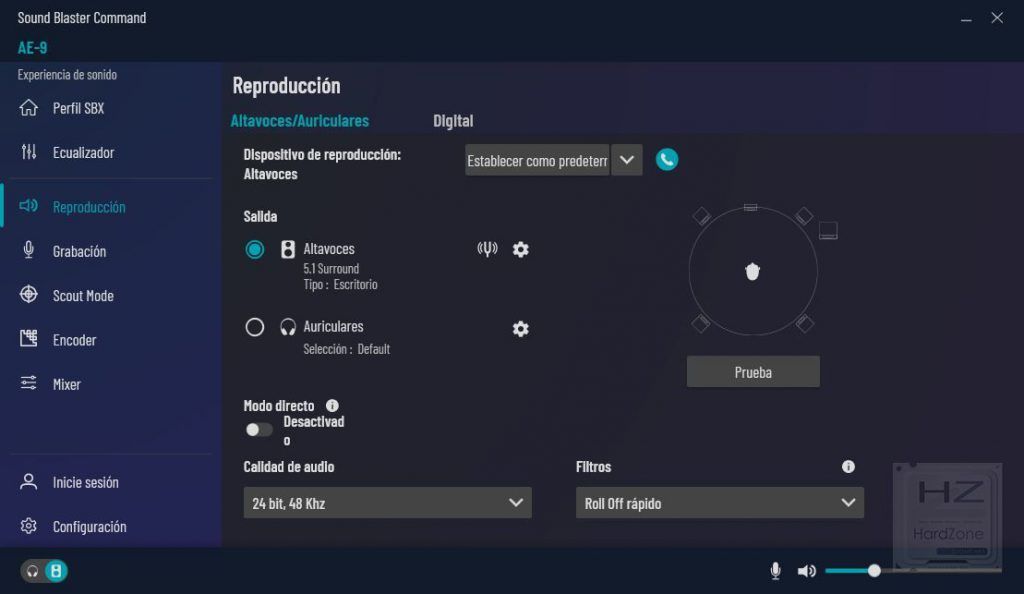Viewport: 1024px width, 594px height.
Task: Click the Inicie sesión user icon
Action: click(x=29, y=482)
